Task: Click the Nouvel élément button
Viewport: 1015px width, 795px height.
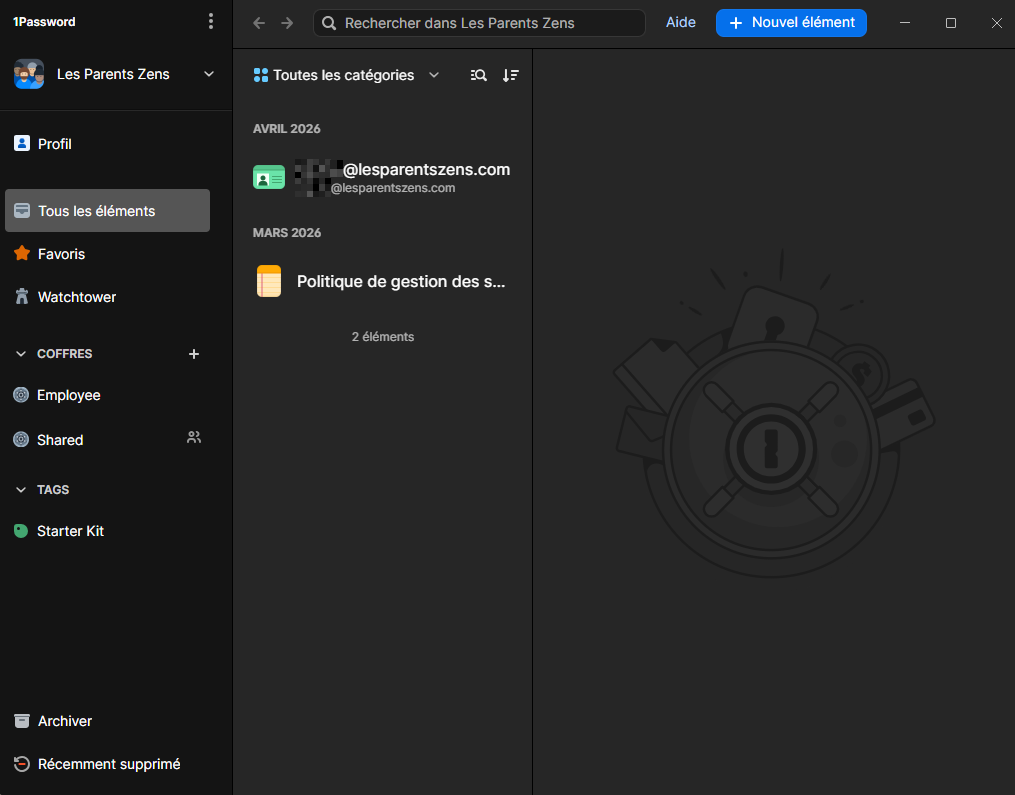Action: click(791, 22)
